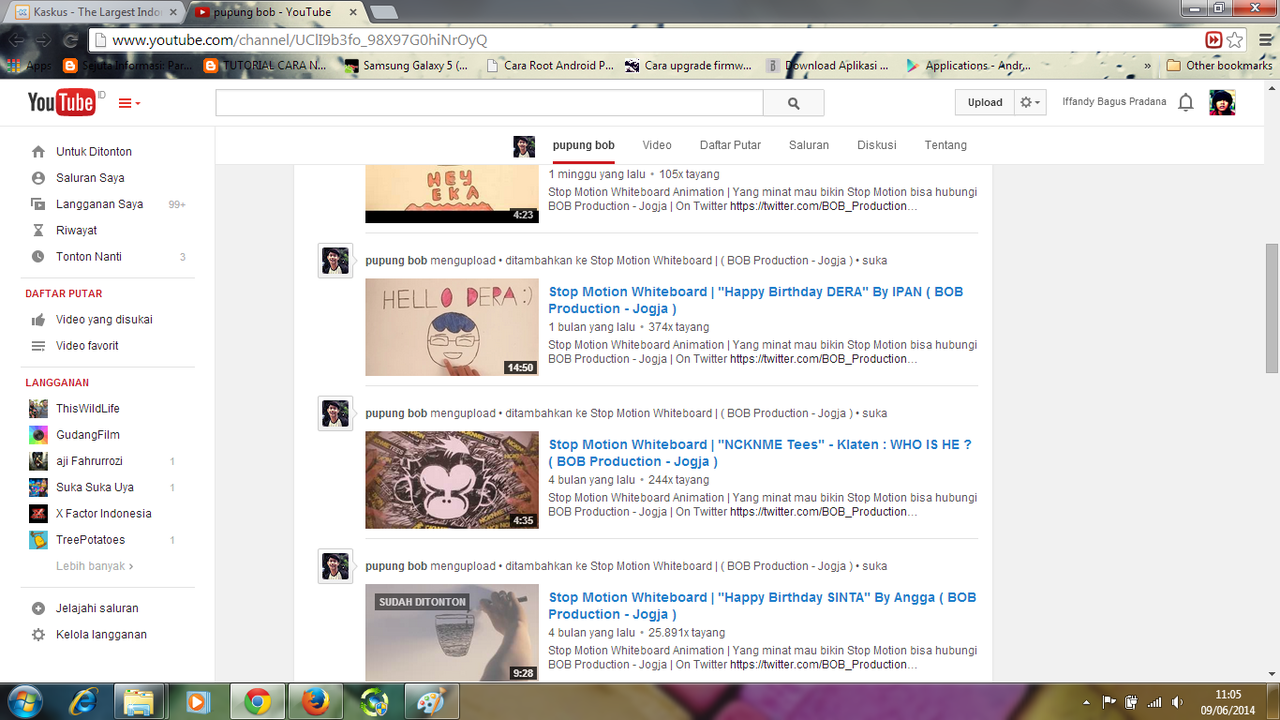Open Kelola langganan settings
Screen dimensions: 1280x720
[101, 634]
